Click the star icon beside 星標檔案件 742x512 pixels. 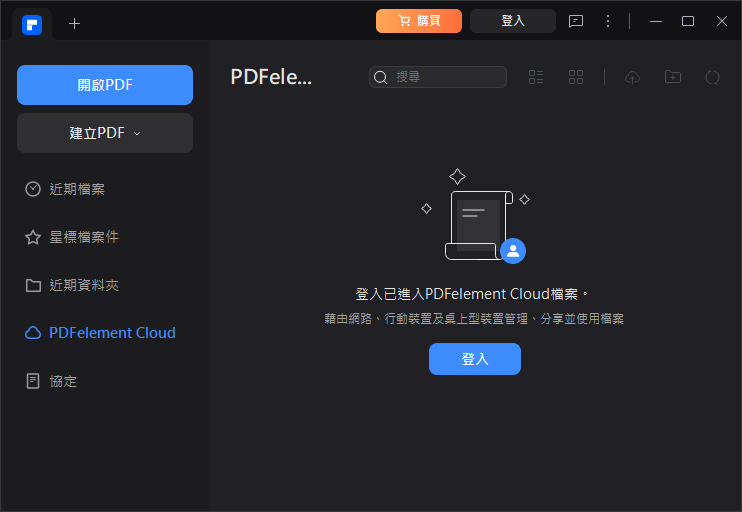pyautogui.click(x=33, y=237)
